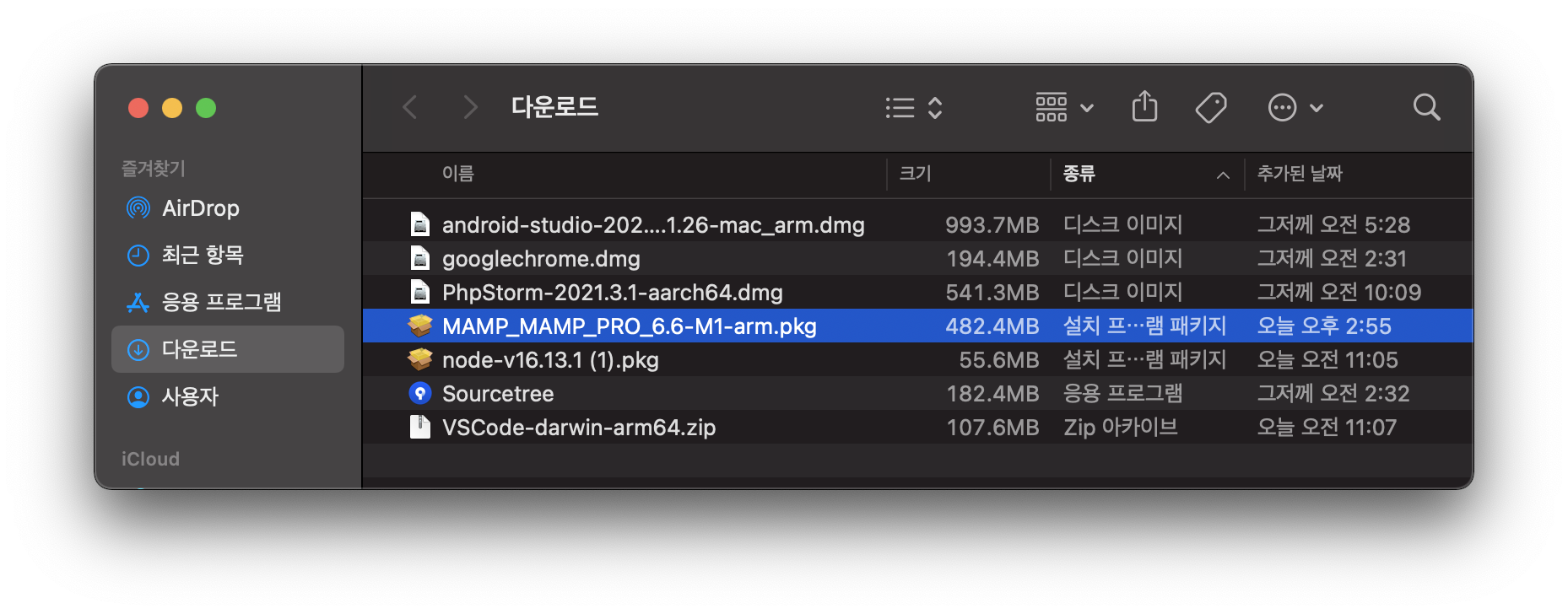Click the 그저께 오전 10:09 date cell
1568x614 pixels.
click(x=1338, y=292)
